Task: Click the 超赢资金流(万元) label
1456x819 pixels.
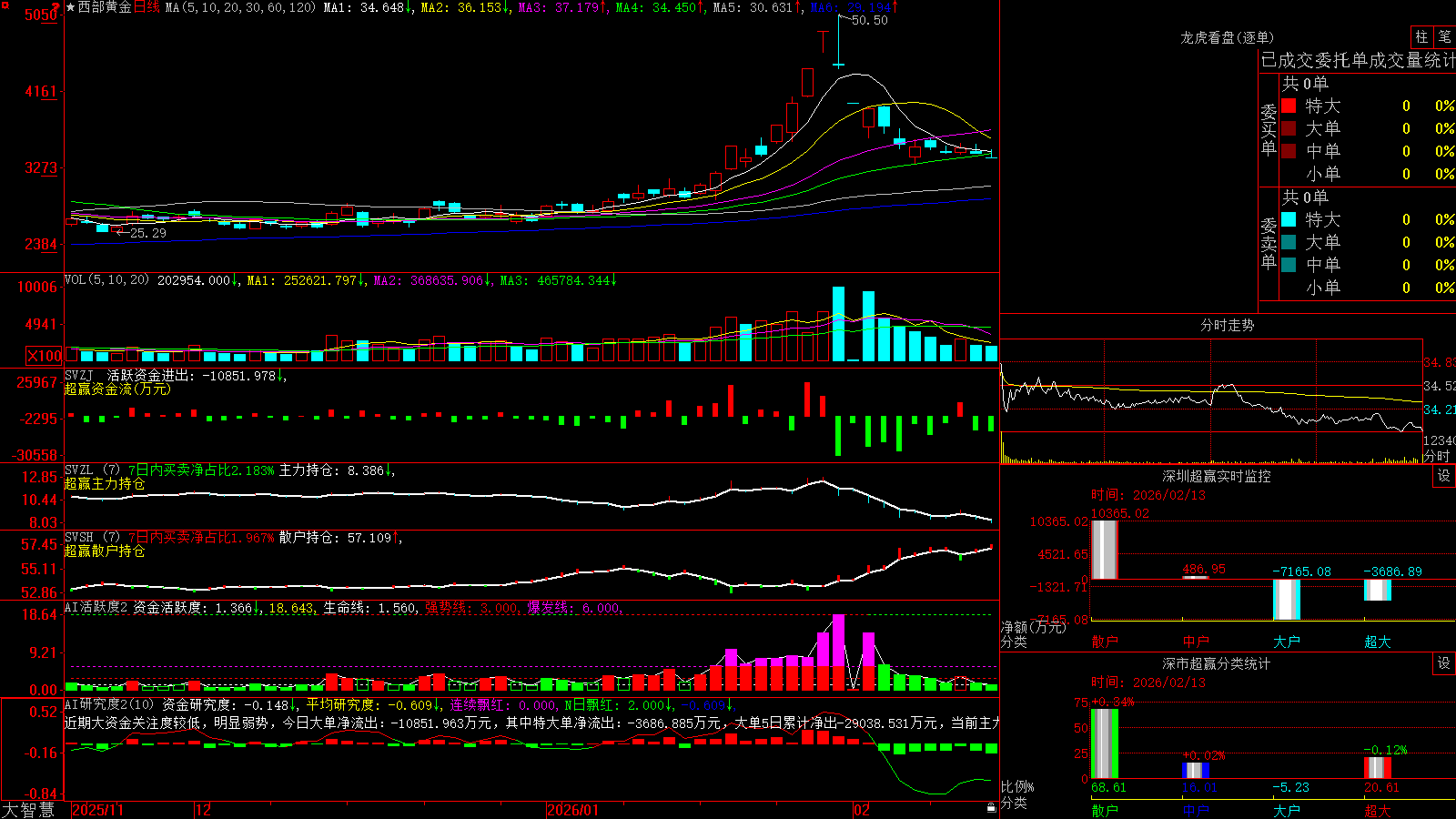Action: (117, 389)
